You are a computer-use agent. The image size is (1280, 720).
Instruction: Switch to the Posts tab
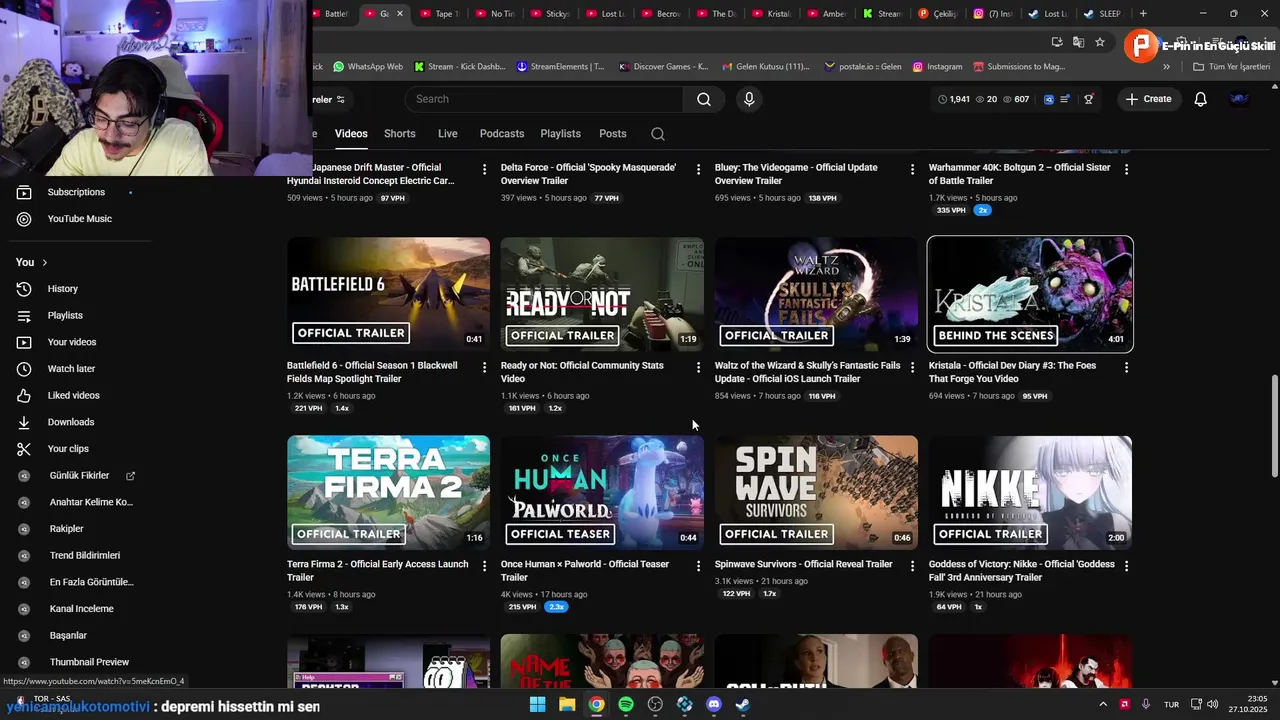click(613, 134)
